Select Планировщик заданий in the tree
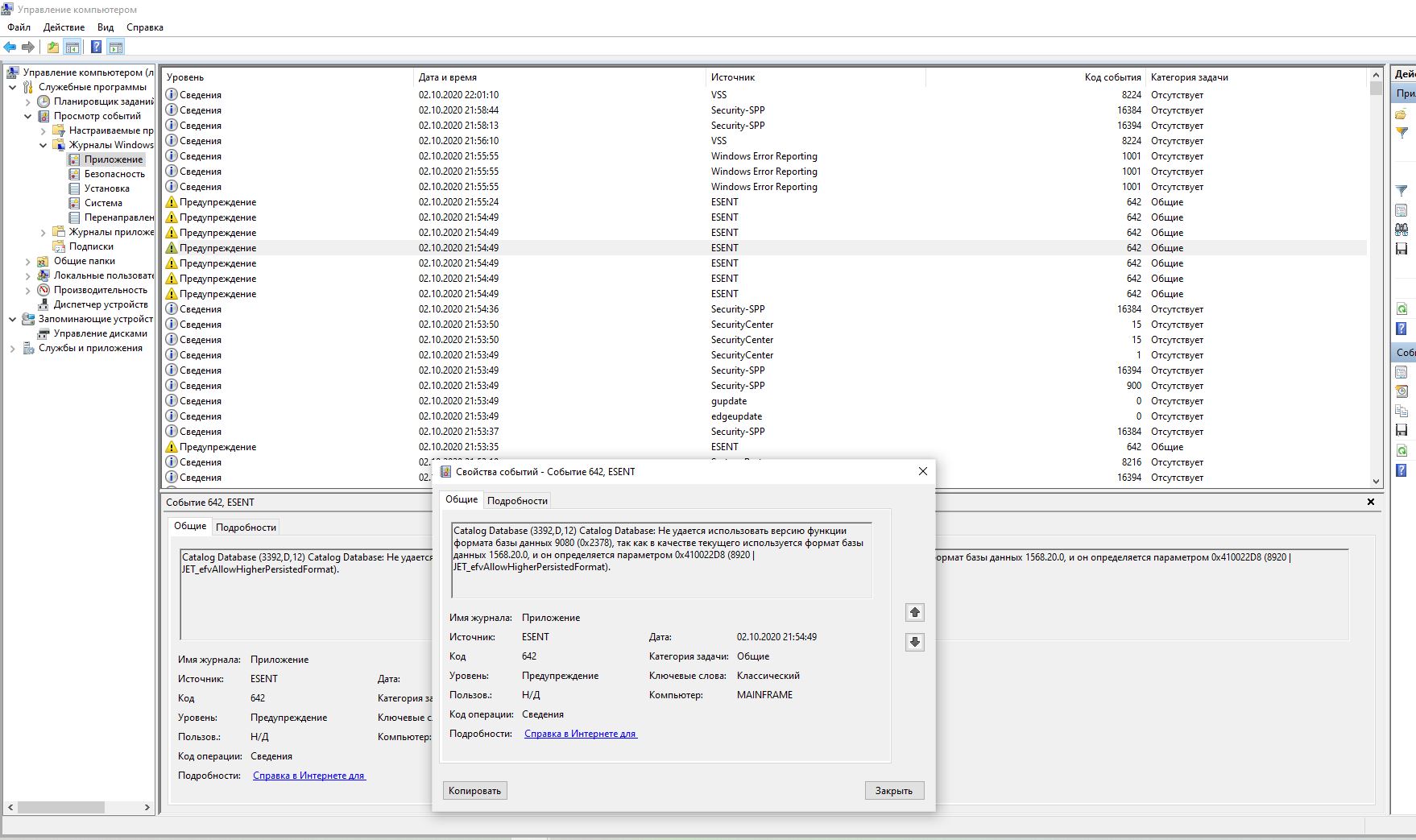 pos(103,101)
